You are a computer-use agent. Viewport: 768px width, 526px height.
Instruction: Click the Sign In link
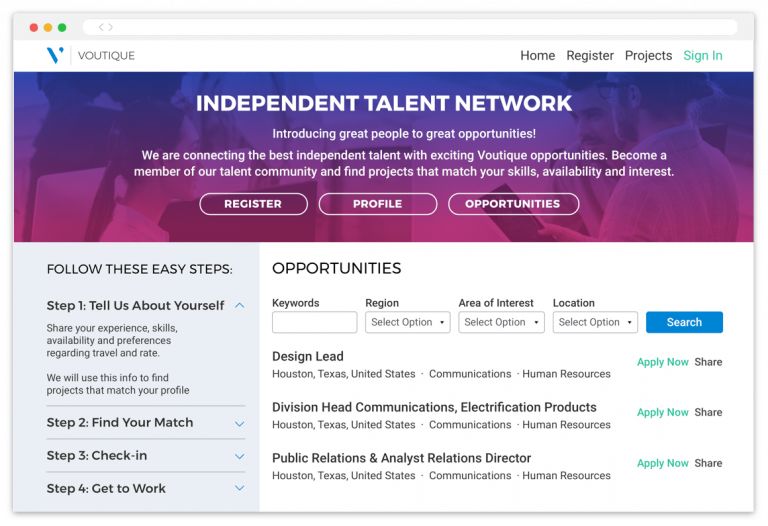tap(702, 56)
